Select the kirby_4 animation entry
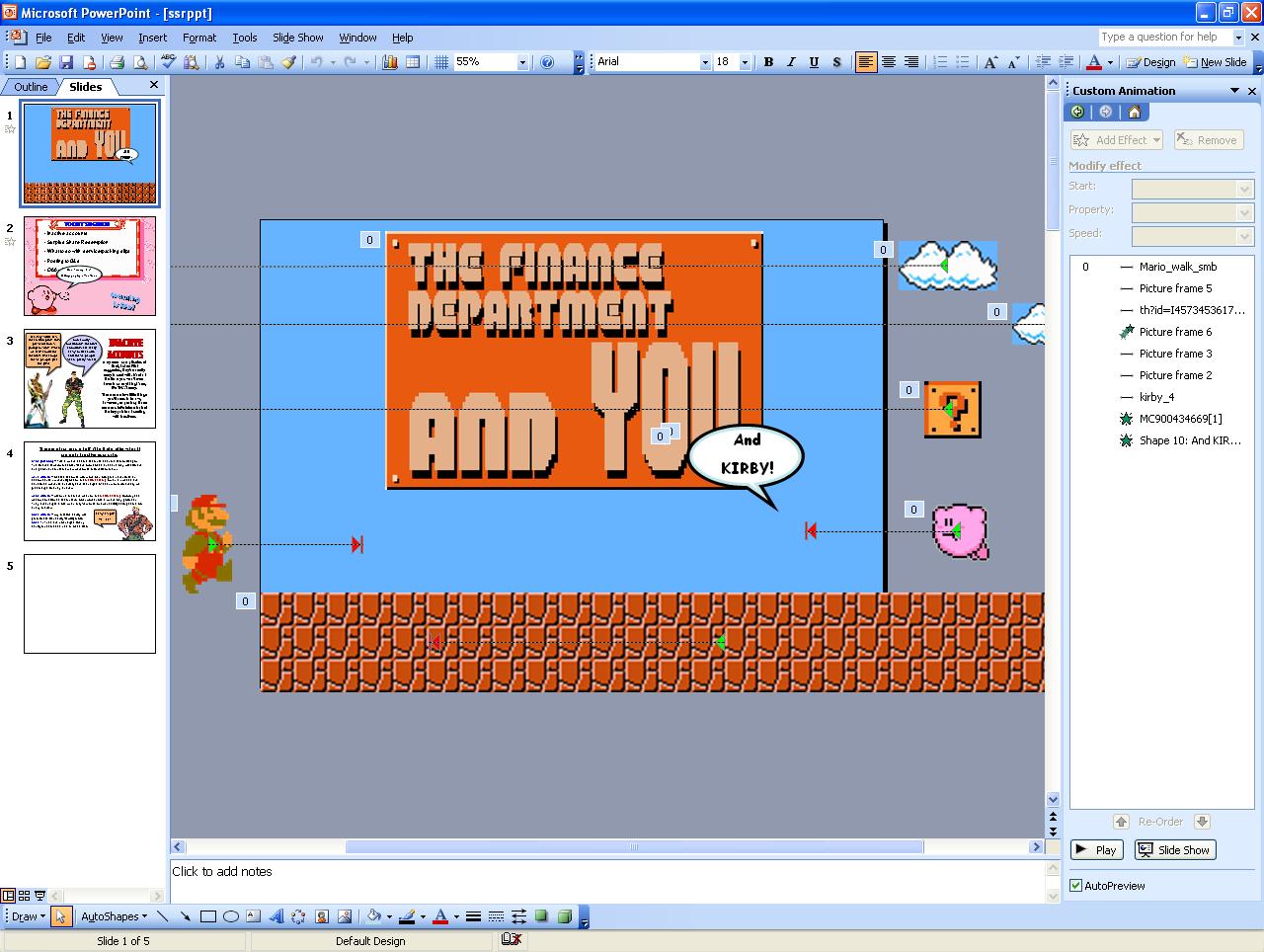This screenshot has width=1264, height=952. 1161,397
